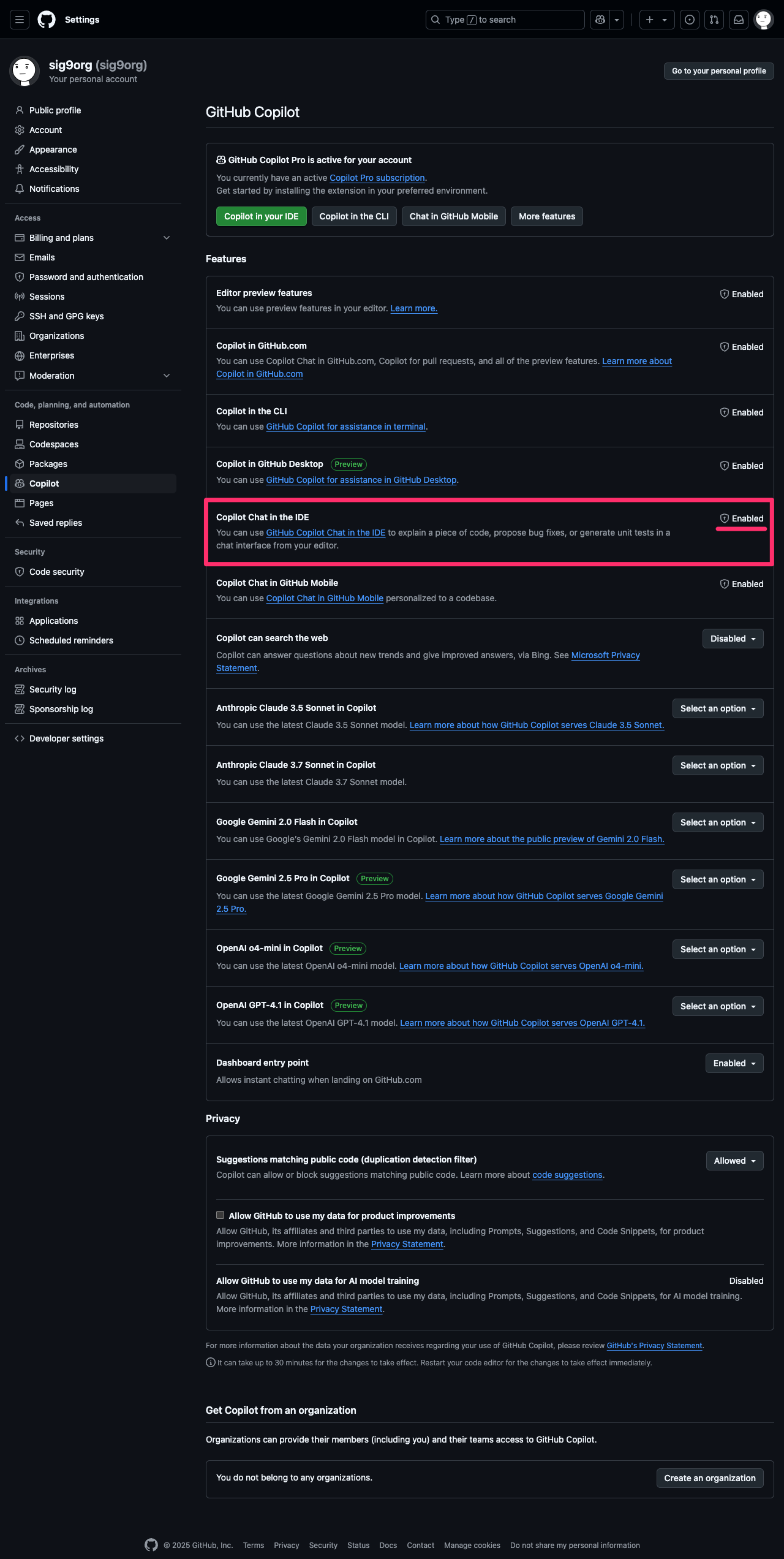Open GitHub's Privacy Statement link
The image size is (784, 1559).
pos(654,1346)
